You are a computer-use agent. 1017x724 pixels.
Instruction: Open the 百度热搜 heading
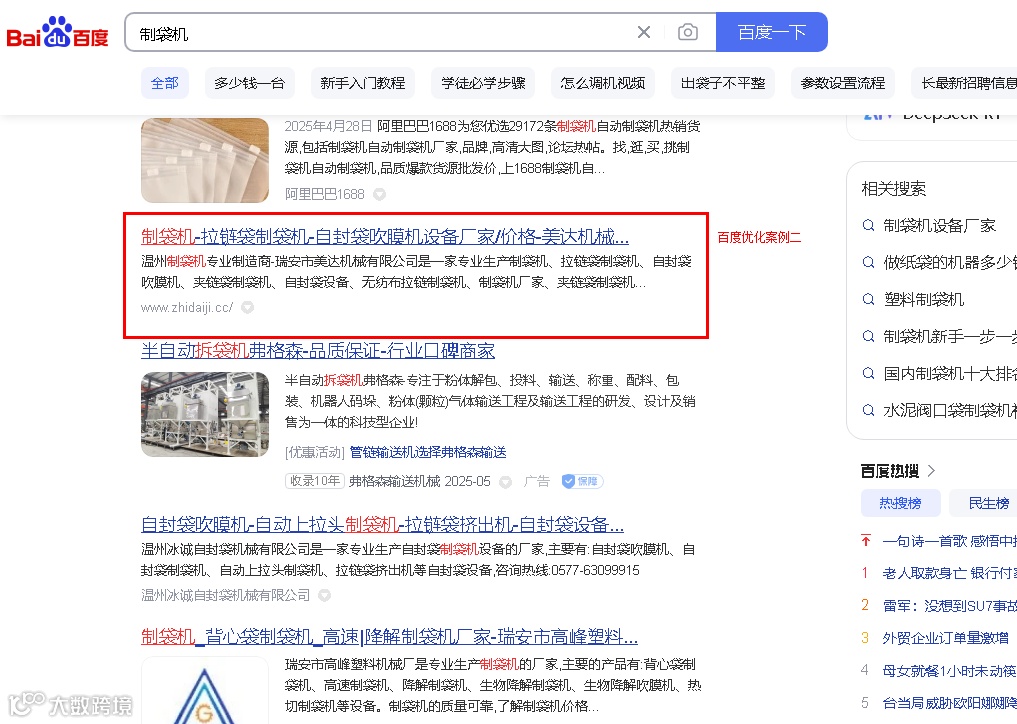pos(890,471)
